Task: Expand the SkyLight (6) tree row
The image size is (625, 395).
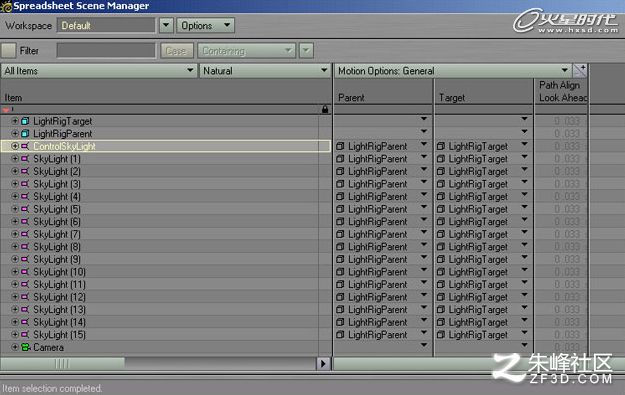Action: pyautogui.click(x=15, y=222)
